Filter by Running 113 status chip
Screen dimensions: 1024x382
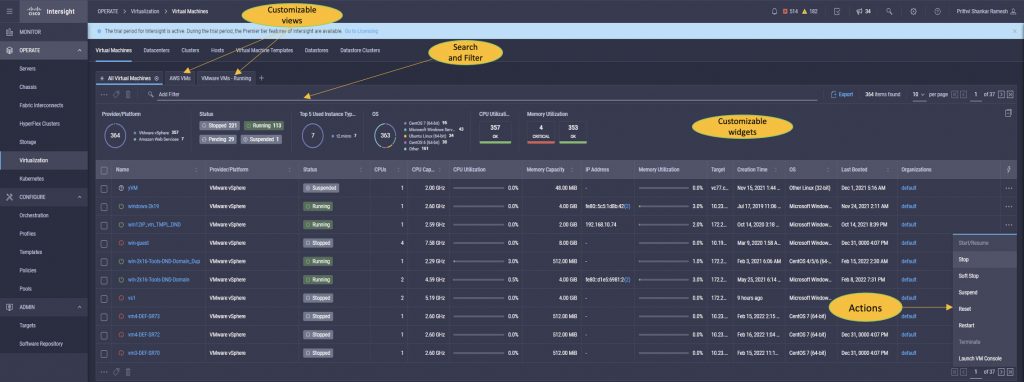(x=264, y=125)
